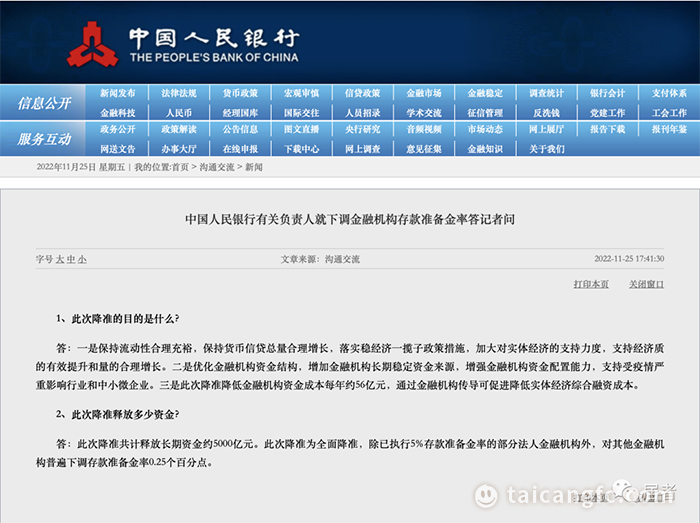The width and height of the screenshot is (700, 523).
Task: Go to 国际交往 page
Action: coord(301,113)
